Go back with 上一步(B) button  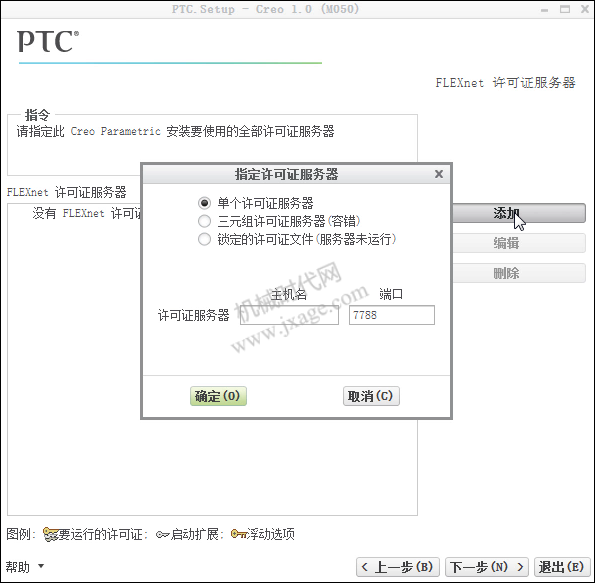pos(398,567)
